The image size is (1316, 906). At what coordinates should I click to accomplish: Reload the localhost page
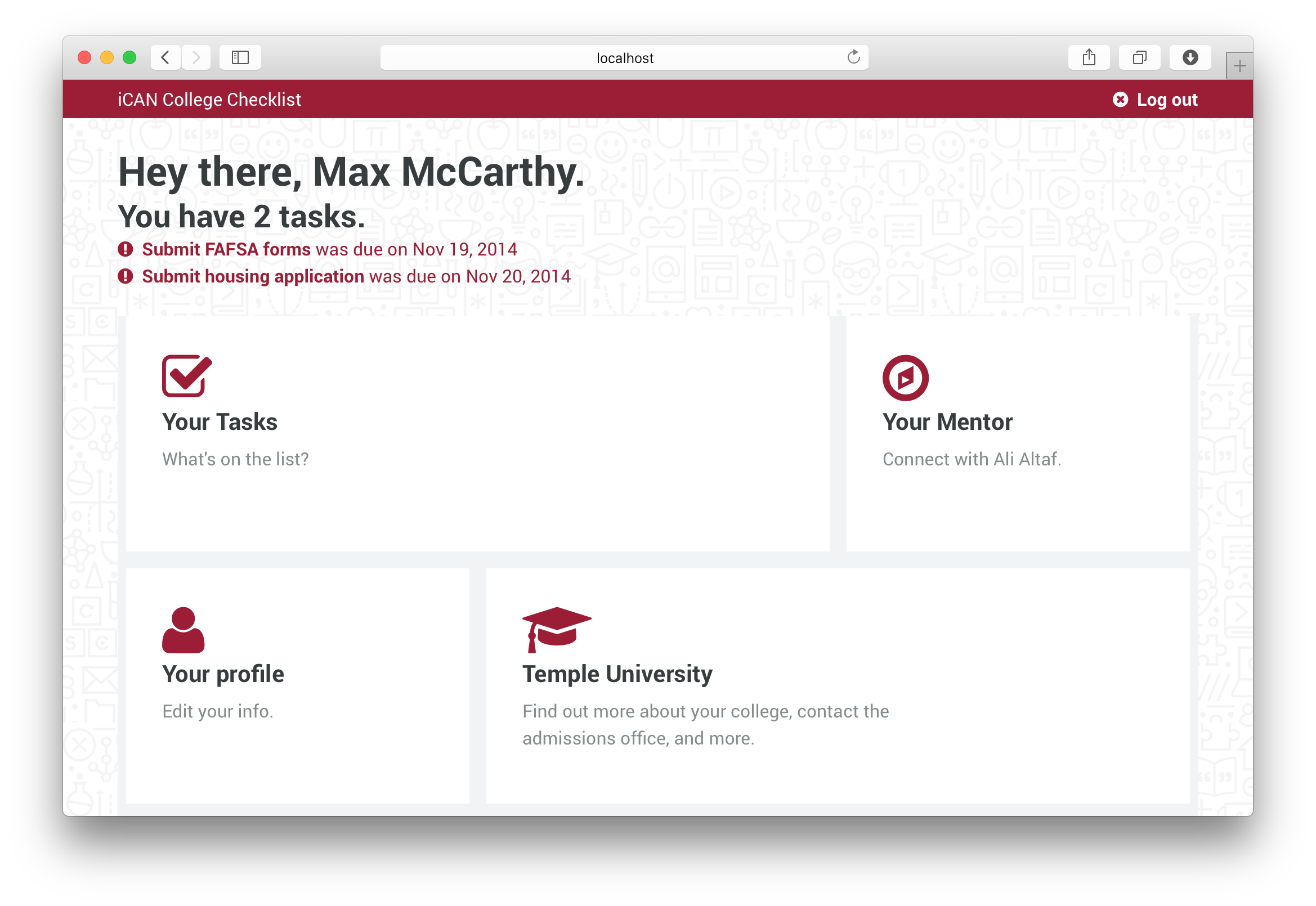853,57
